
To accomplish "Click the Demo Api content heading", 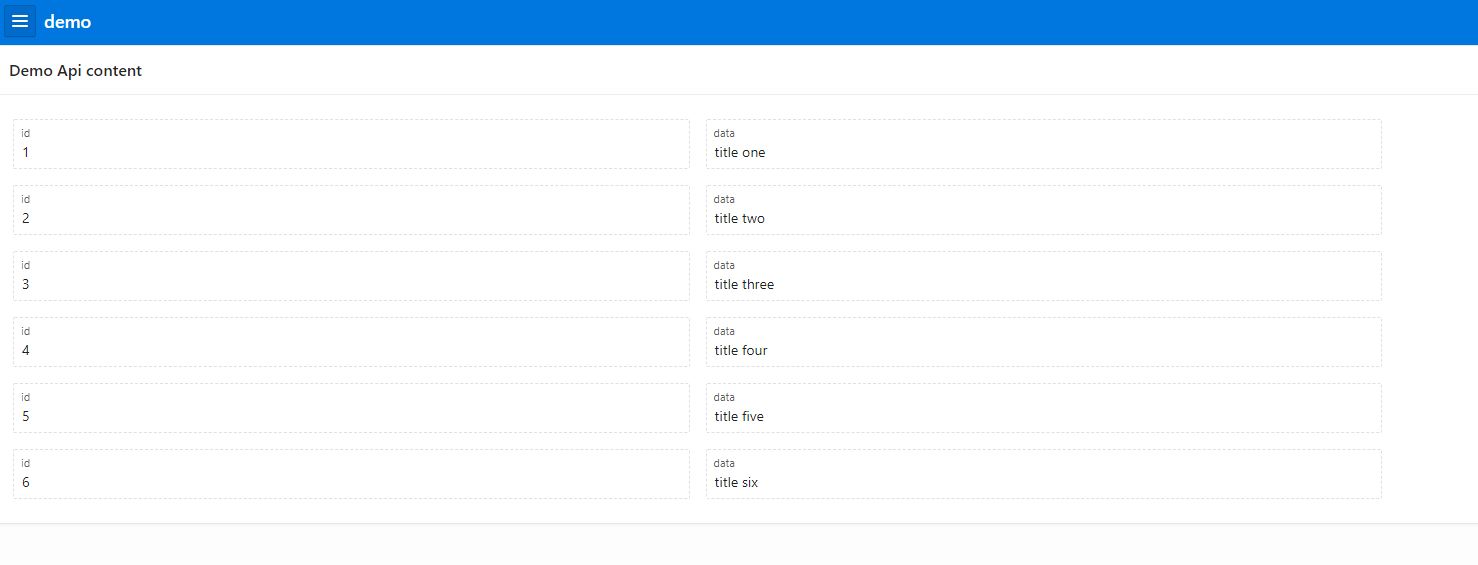I will (x=76, y=71).
